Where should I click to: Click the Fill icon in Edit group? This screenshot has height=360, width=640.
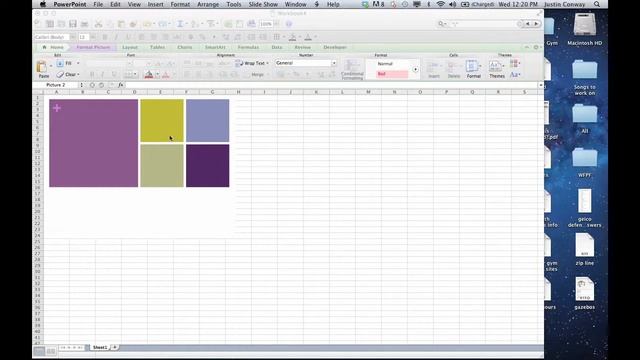[60, 63]
